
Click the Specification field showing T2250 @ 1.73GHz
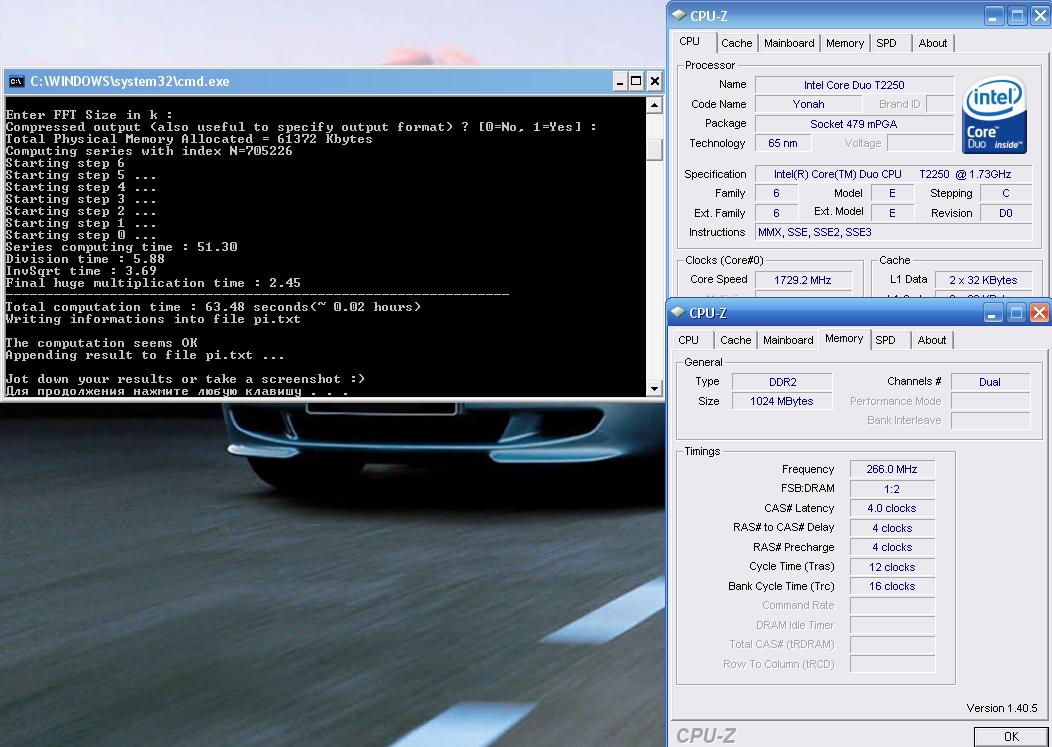893,174
